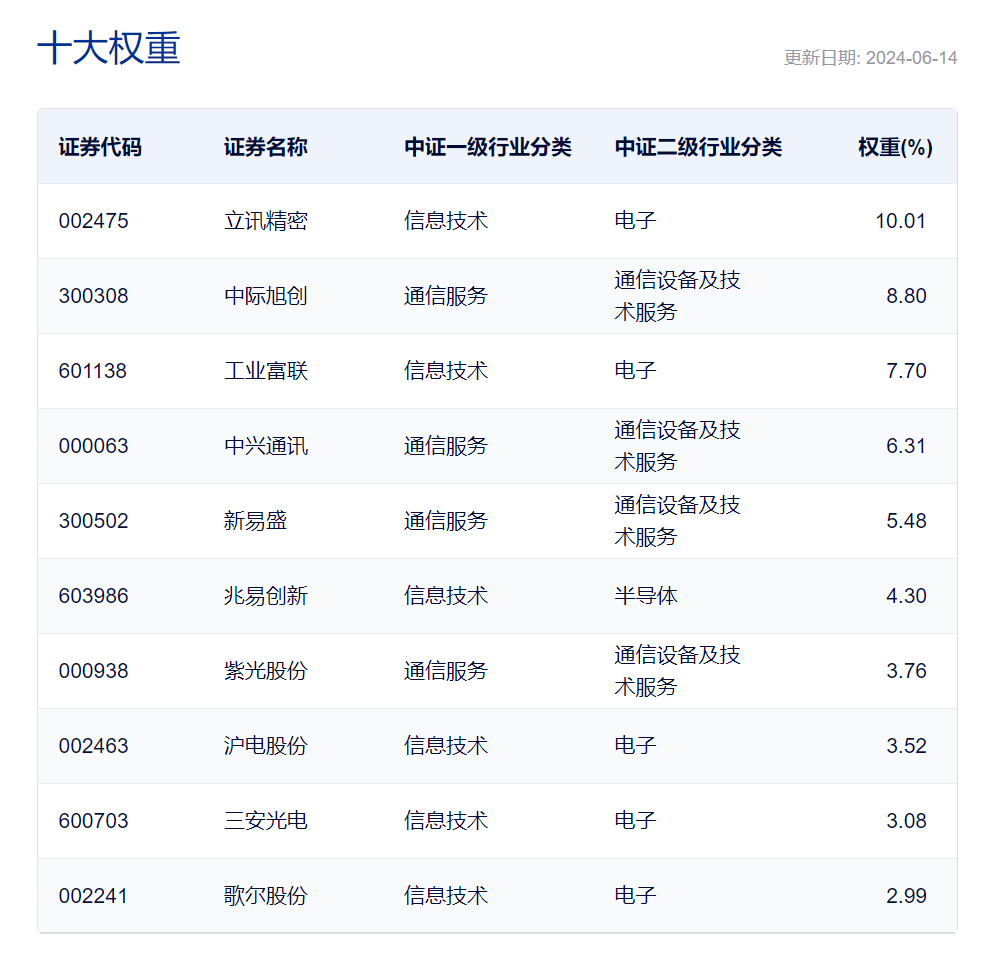996x958 pixels.
Task: Select stock code 601138
Action: (x=93, y=371)
